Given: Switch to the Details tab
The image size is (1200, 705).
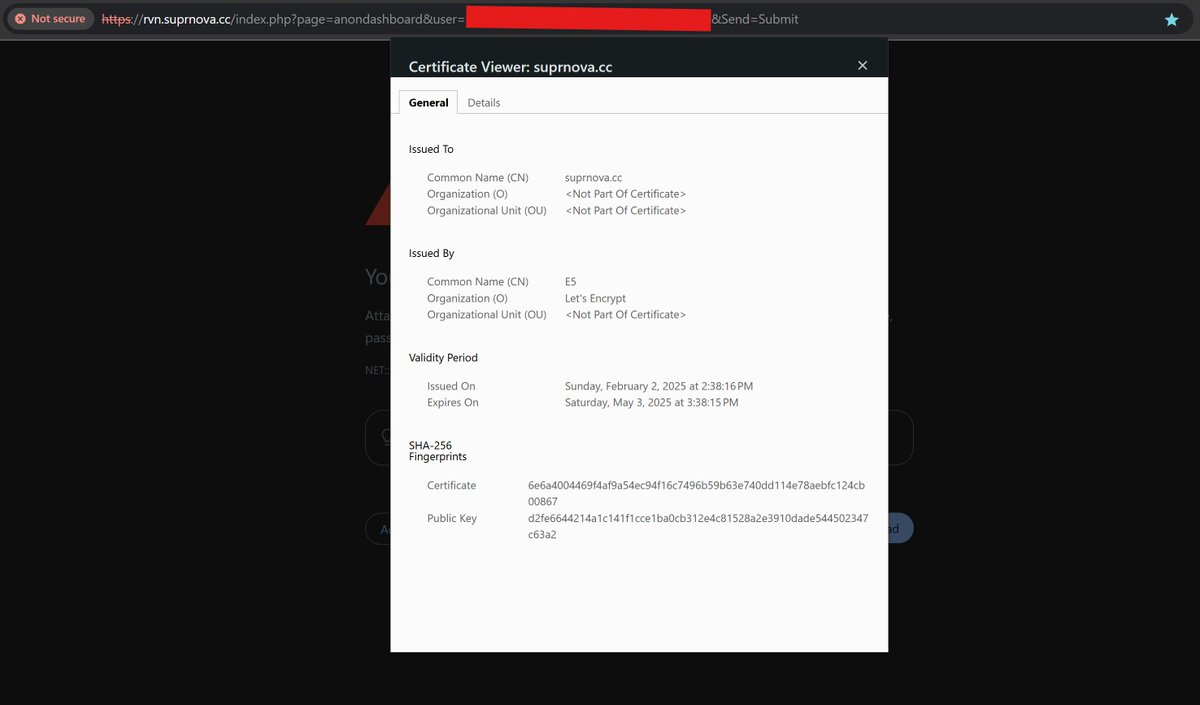Looking at the screenshot, I should click(x=484, y=103).
